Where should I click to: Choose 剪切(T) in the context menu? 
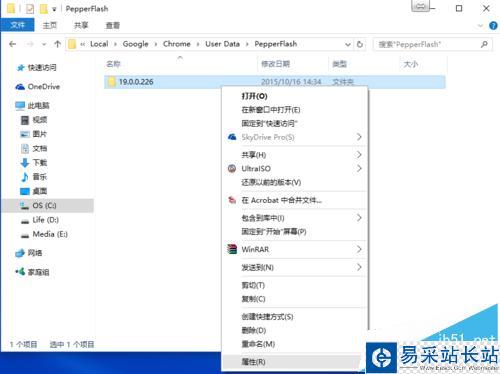tap(295, 285)
